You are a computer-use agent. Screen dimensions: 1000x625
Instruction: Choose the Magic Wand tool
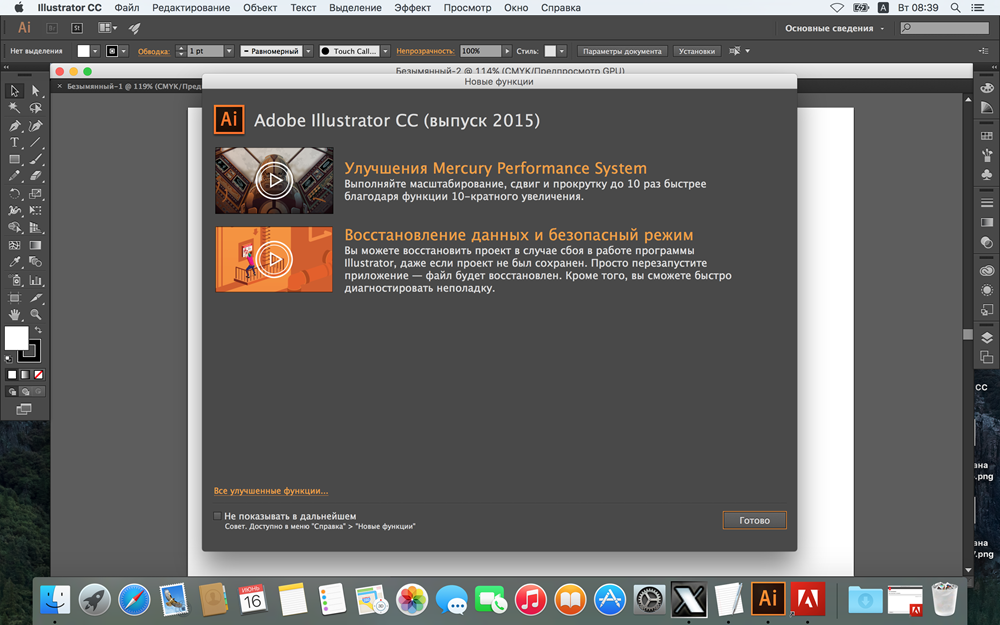[x=15, y=108]
